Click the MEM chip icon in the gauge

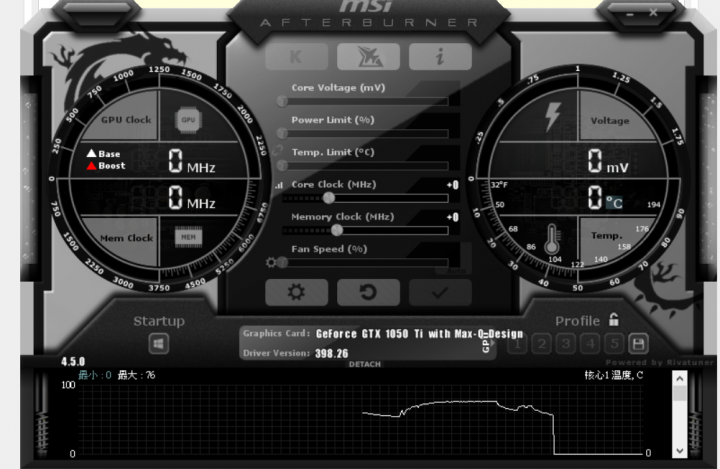(x=188, y=237)
